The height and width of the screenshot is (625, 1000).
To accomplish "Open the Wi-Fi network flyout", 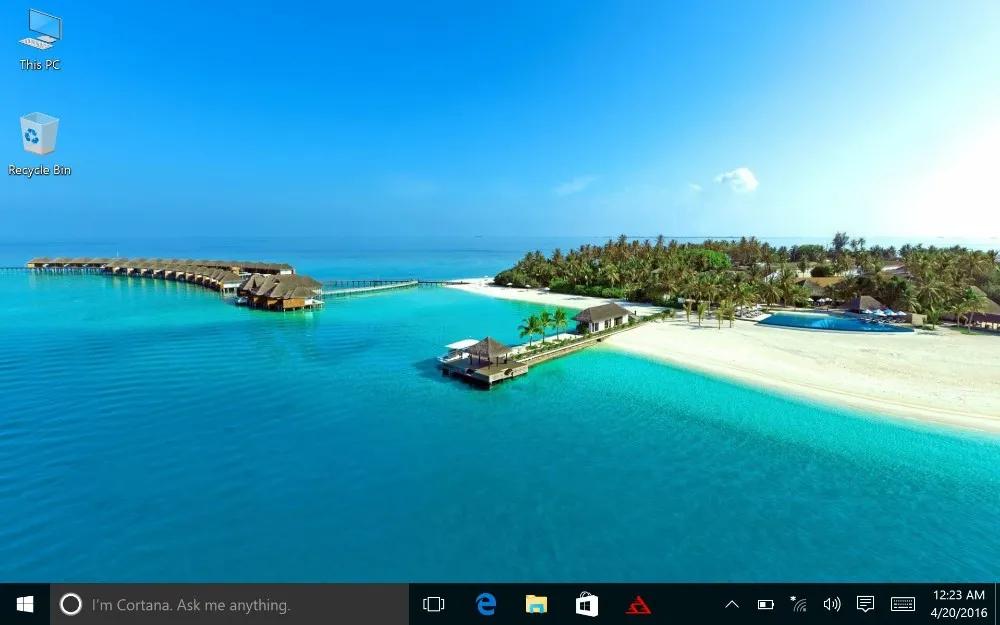I will [798, 603].
